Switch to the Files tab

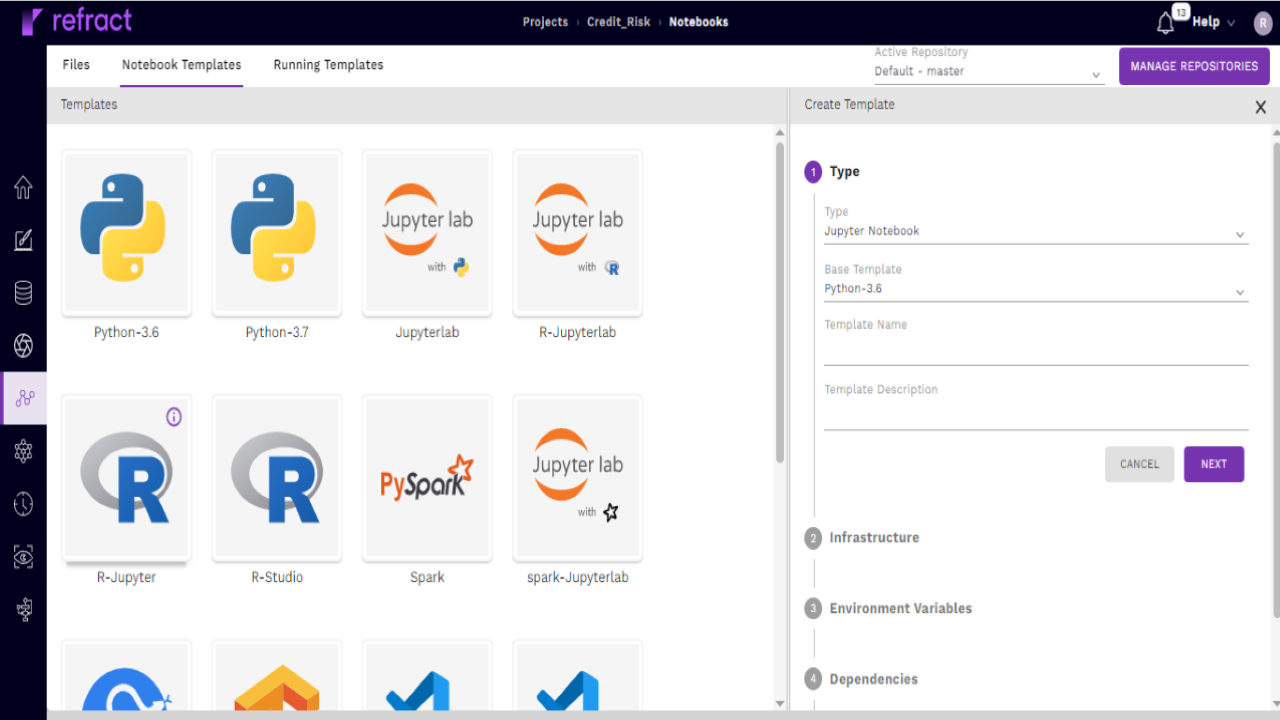tap(76, 65)
